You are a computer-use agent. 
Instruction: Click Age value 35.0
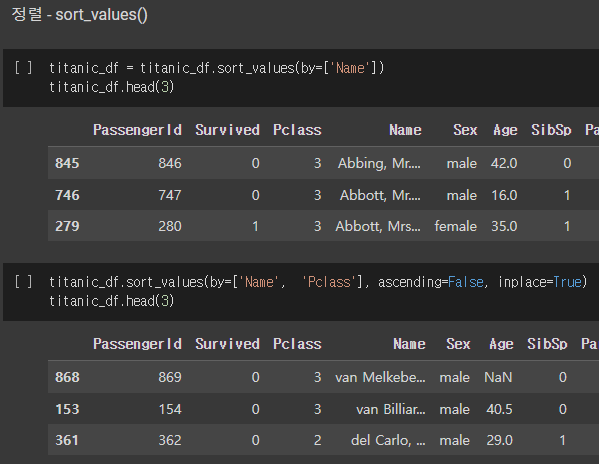(504, 226)
